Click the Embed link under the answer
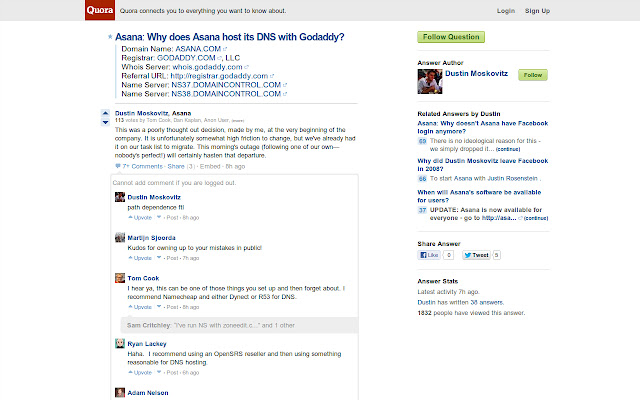This screenshot has height=400, width=640. (210, 167)
